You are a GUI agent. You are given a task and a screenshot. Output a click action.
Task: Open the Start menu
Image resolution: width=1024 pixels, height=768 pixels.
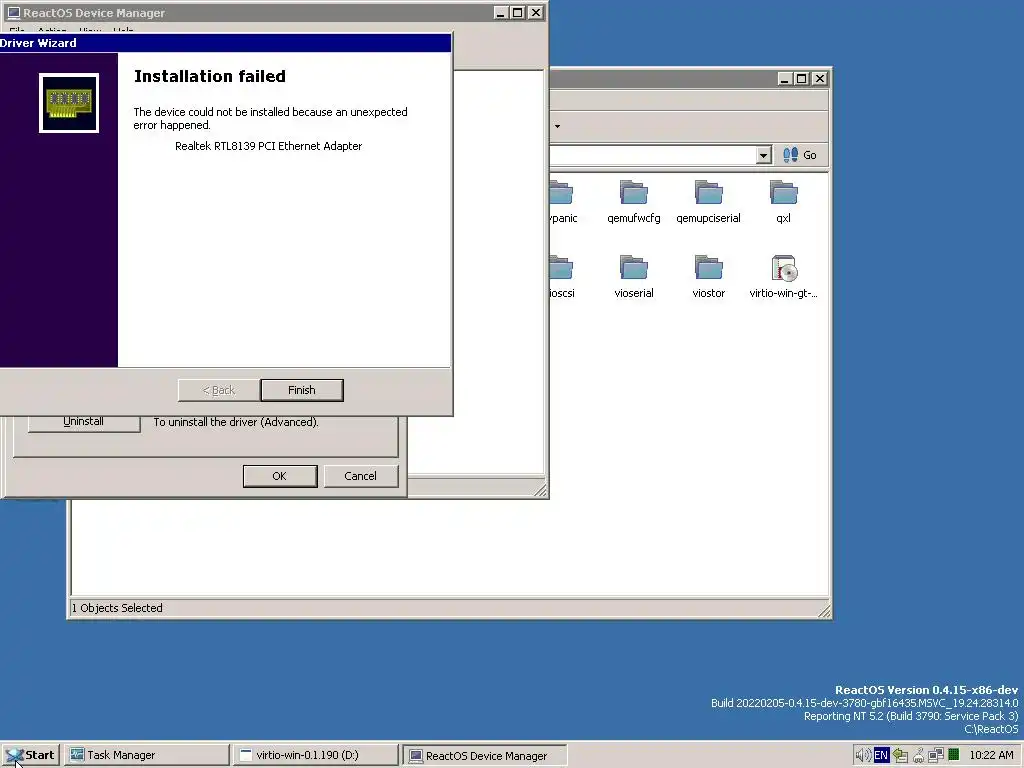click(31, 755)
